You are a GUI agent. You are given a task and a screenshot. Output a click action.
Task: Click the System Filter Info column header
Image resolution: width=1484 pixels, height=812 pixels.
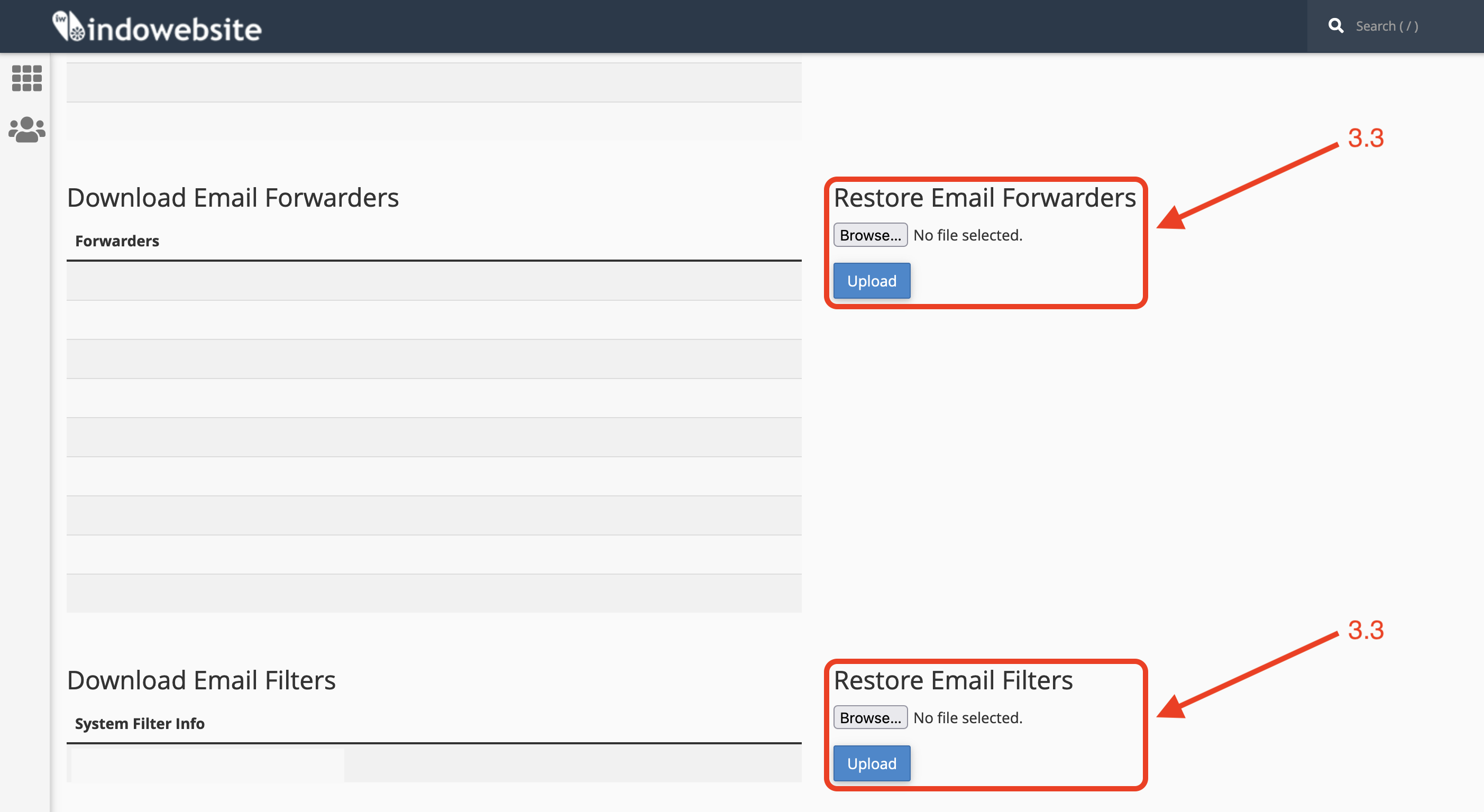click(140, 723)
